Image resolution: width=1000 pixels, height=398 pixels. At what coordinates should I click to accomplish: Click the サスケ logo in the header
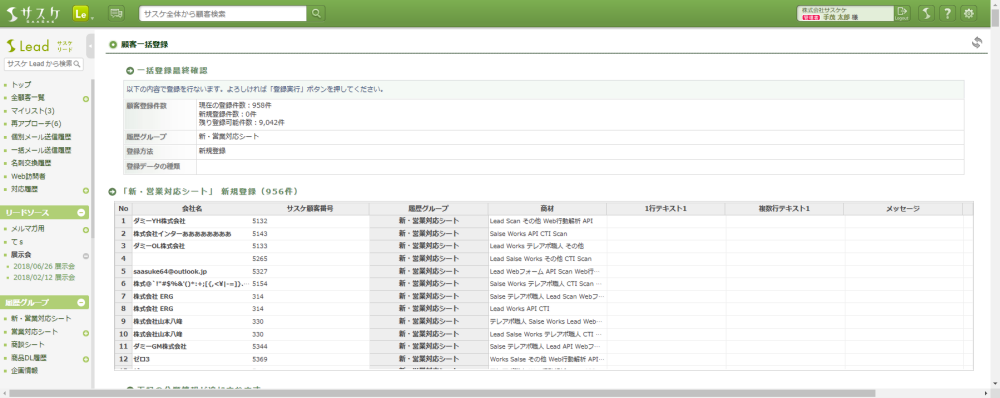[x=34, y=13]
